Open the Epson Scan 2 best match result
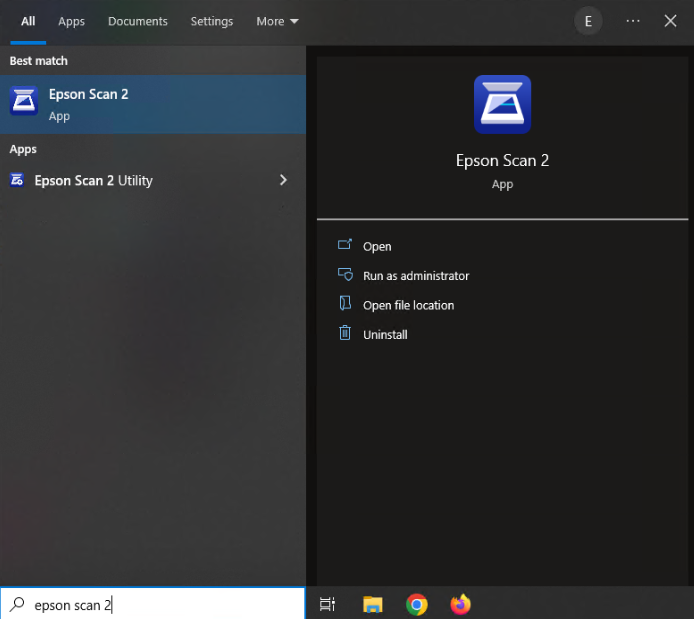Viewport: 694px width, 619px height. (x=153, y=104)
